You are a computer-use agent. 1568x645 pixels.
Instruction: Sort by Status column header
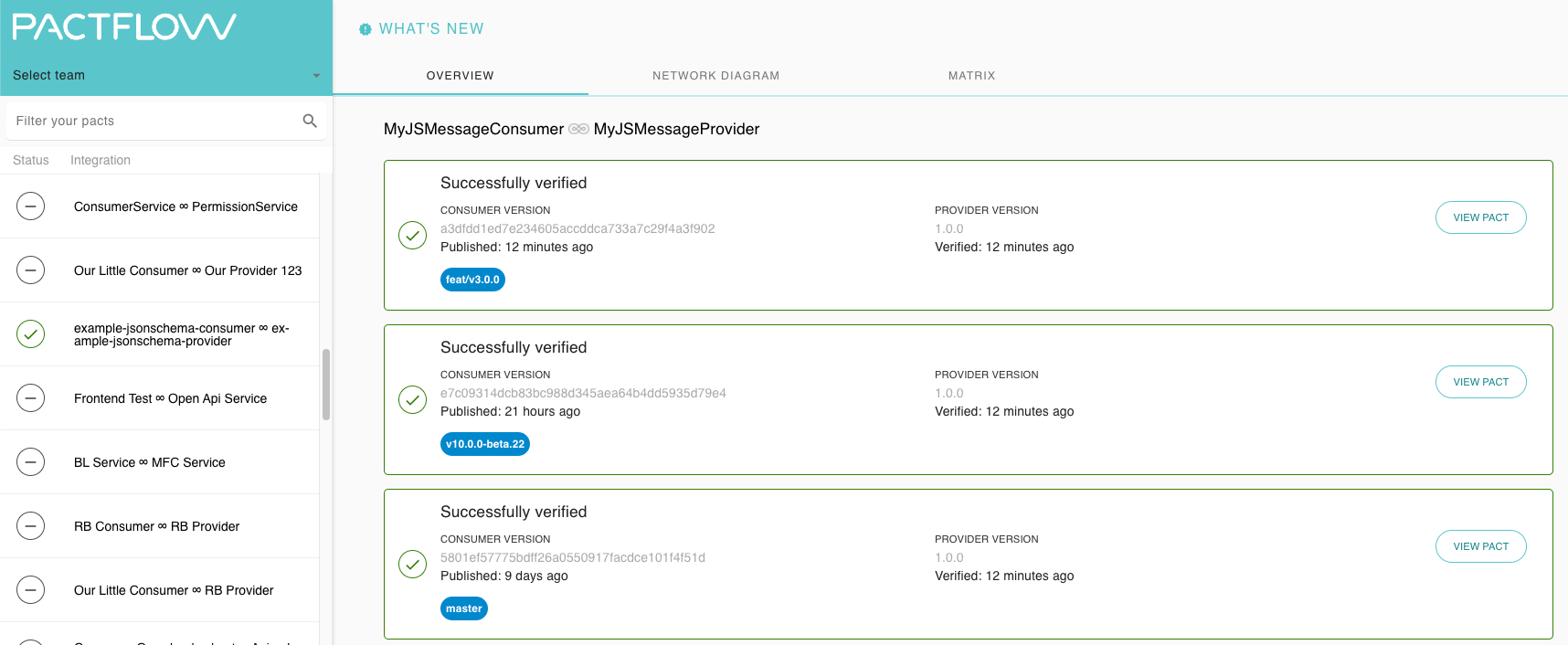click(x=31, y=160)
